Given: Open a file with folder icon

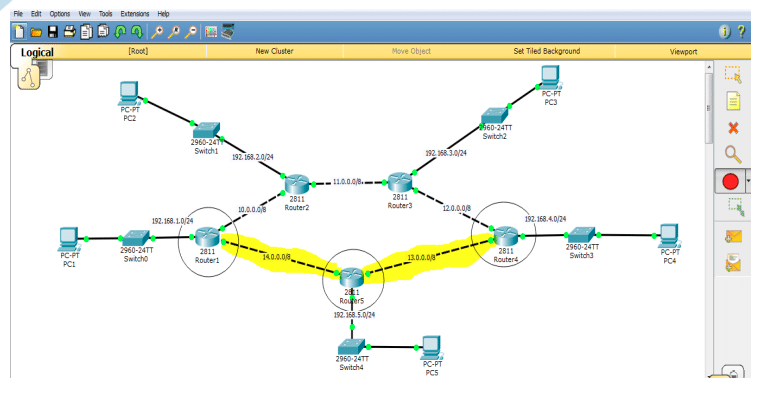Looking at the screenshot, I should tap(35, 33).
